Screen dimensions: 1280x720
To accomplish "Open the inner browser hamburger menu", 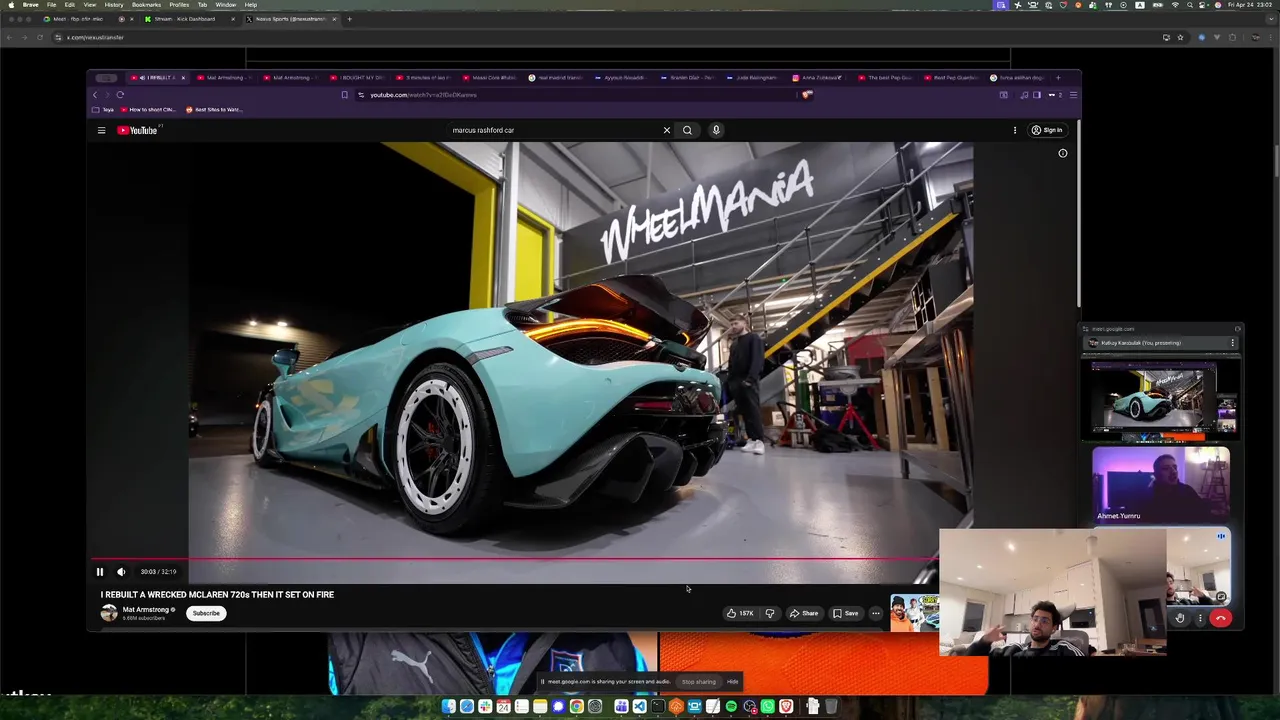I will (x=1073, y=95).
